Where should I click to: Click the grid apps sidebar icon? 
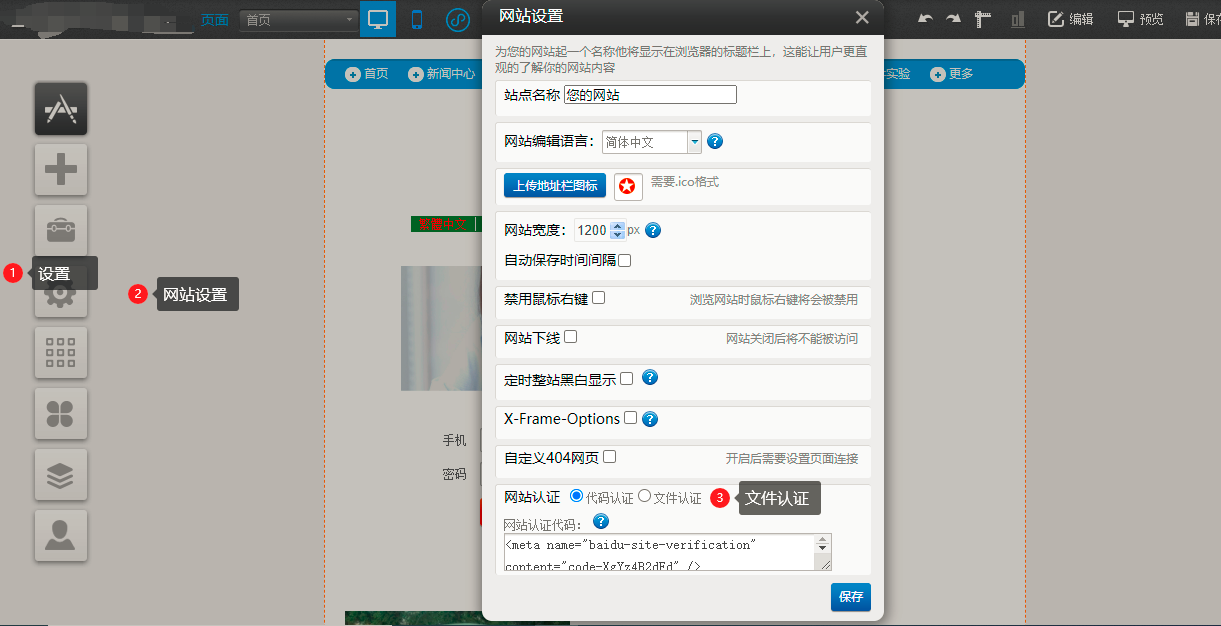[61, 353]
